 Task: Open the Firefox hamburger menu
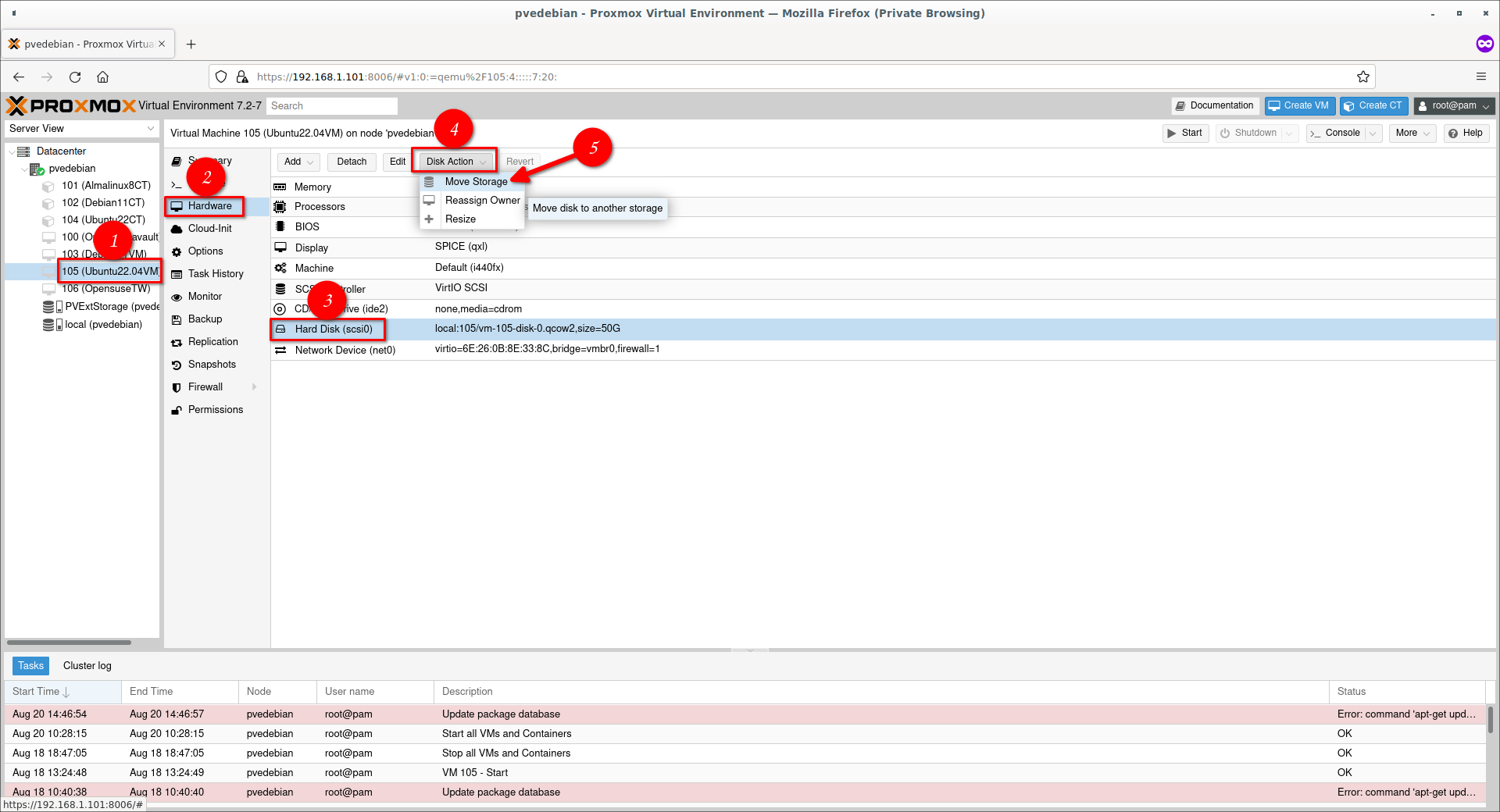tap(1480, 77)
